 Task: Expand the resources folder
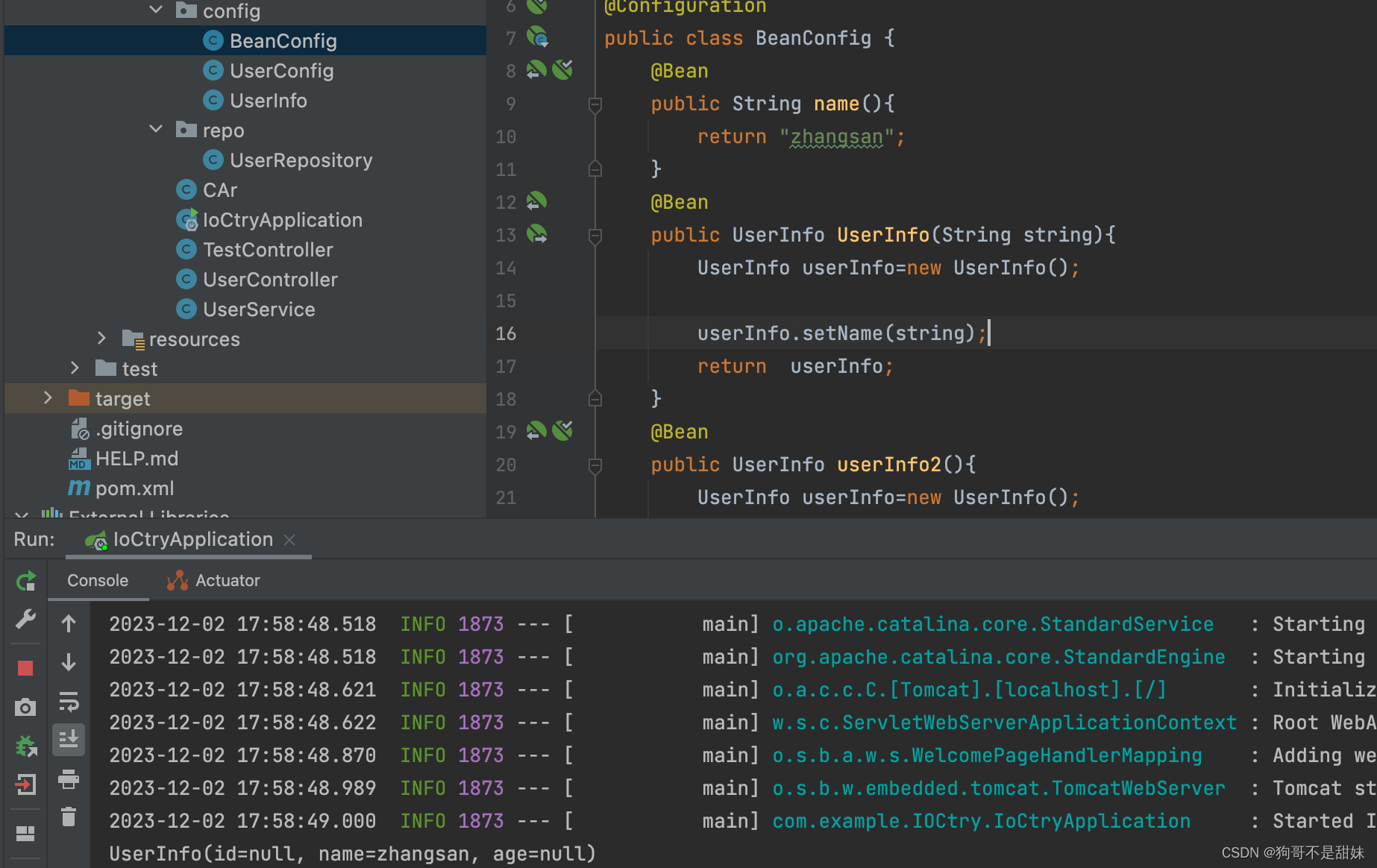pyautogui.click(x=101, y=339)
